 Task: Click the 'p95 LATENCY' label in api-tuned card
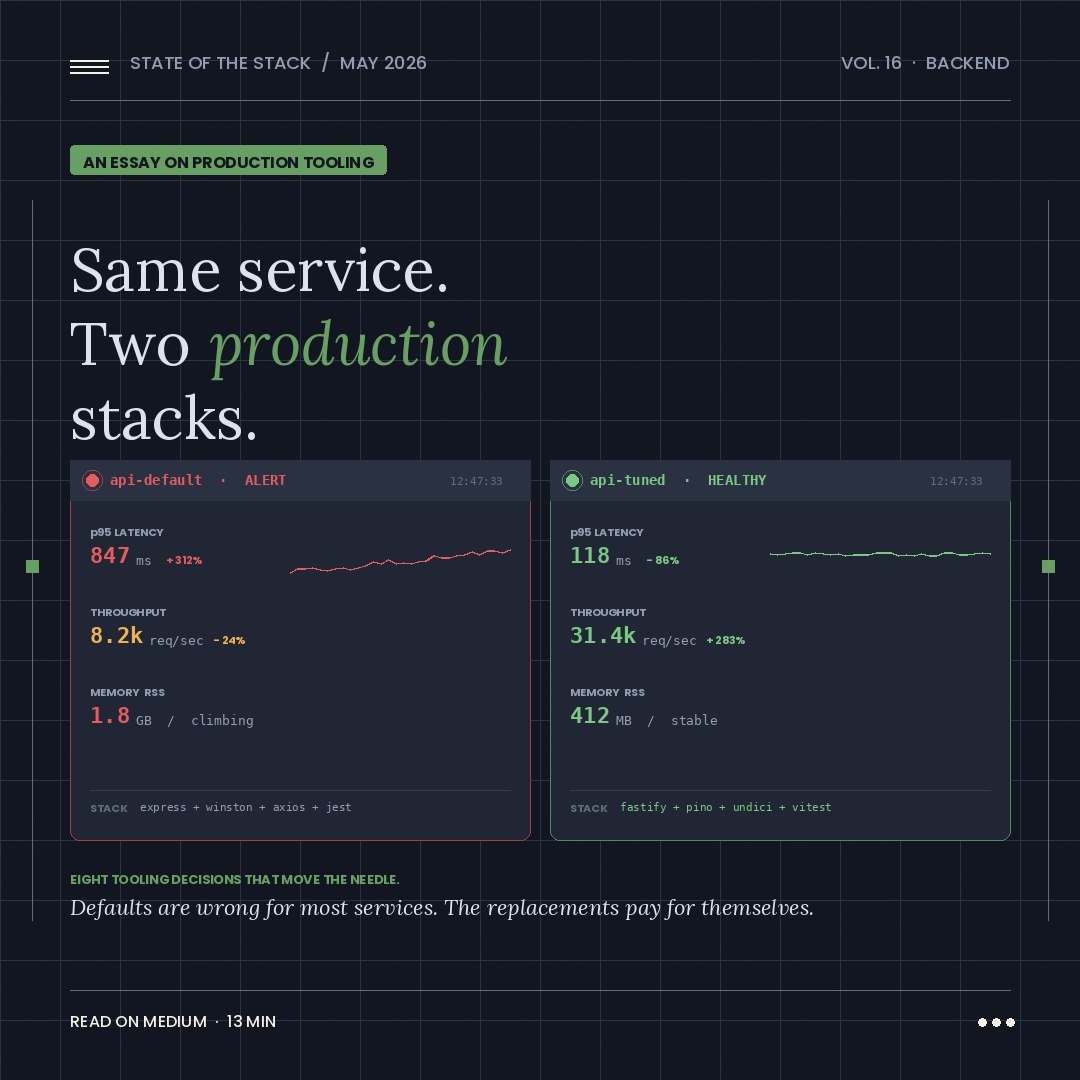607,532
